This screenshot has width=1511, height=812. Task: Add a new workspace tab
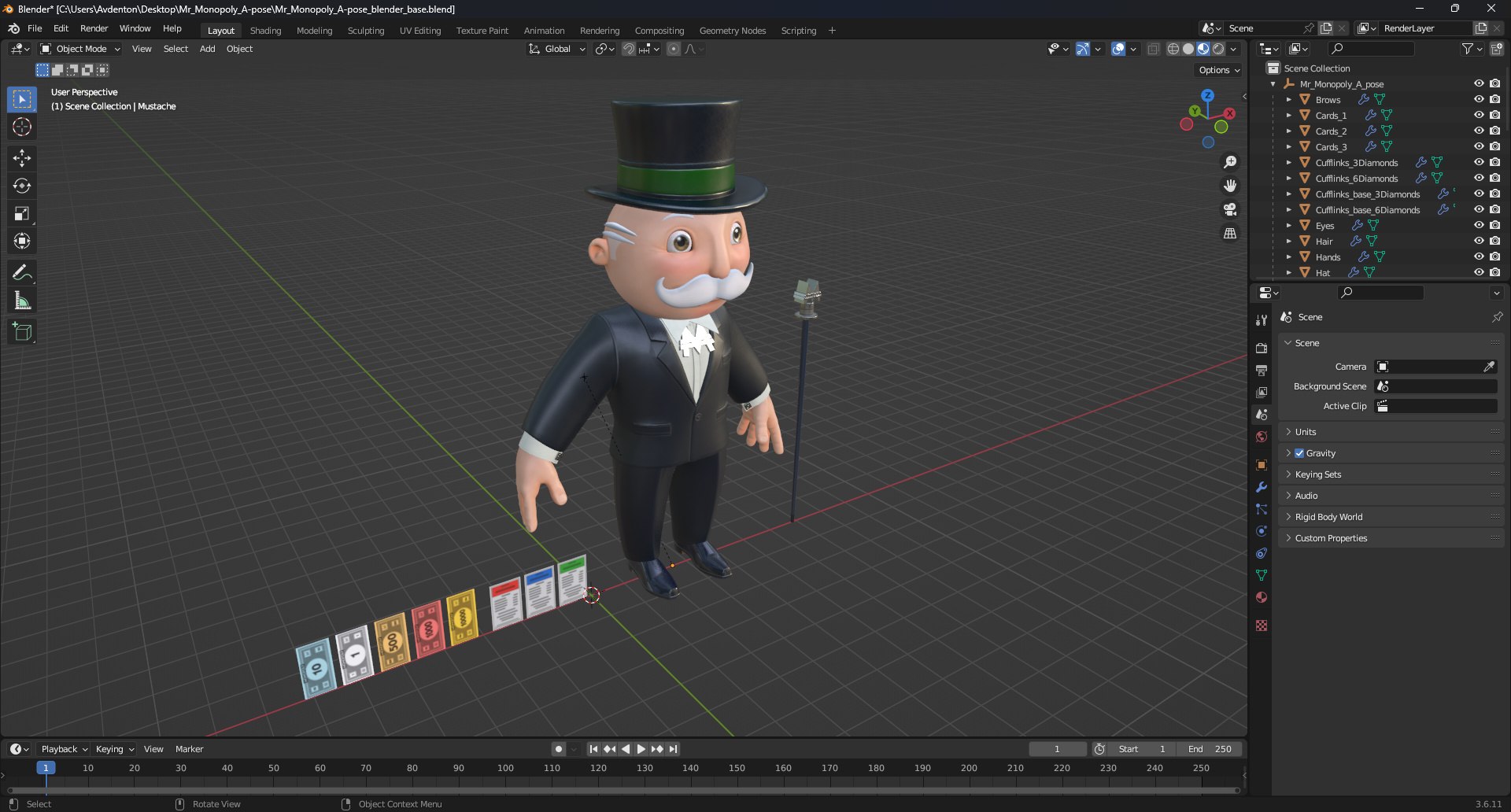(832, 31)
